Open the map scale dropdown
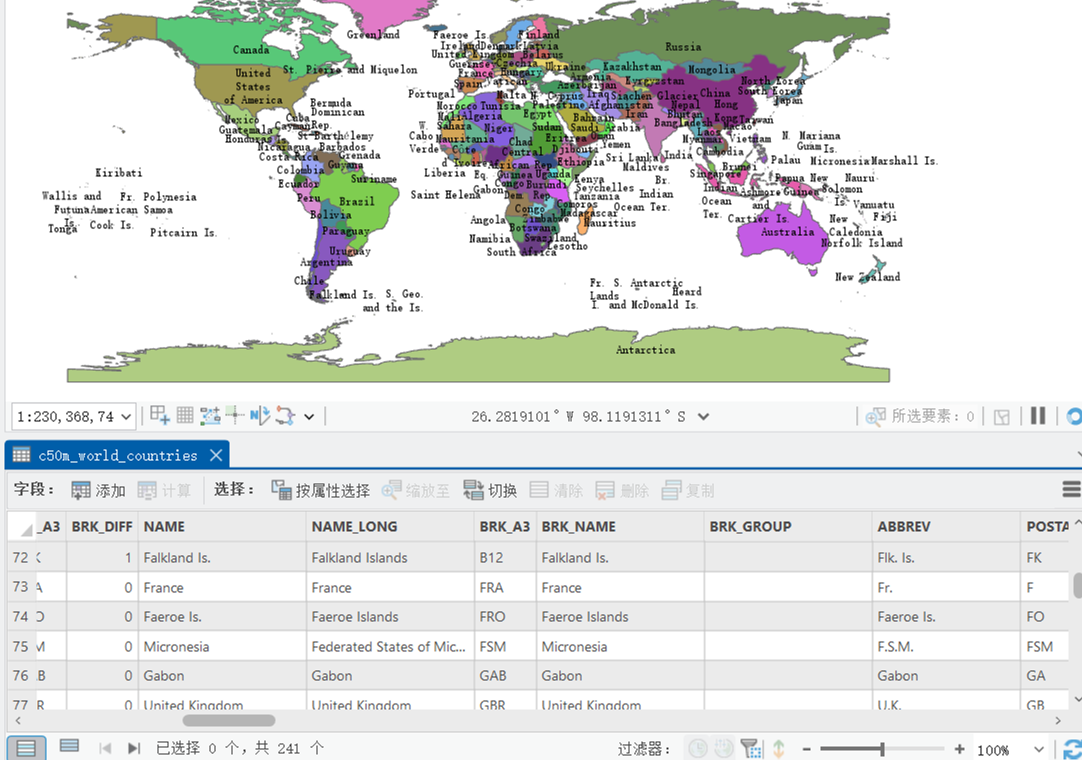 point(126,416)
